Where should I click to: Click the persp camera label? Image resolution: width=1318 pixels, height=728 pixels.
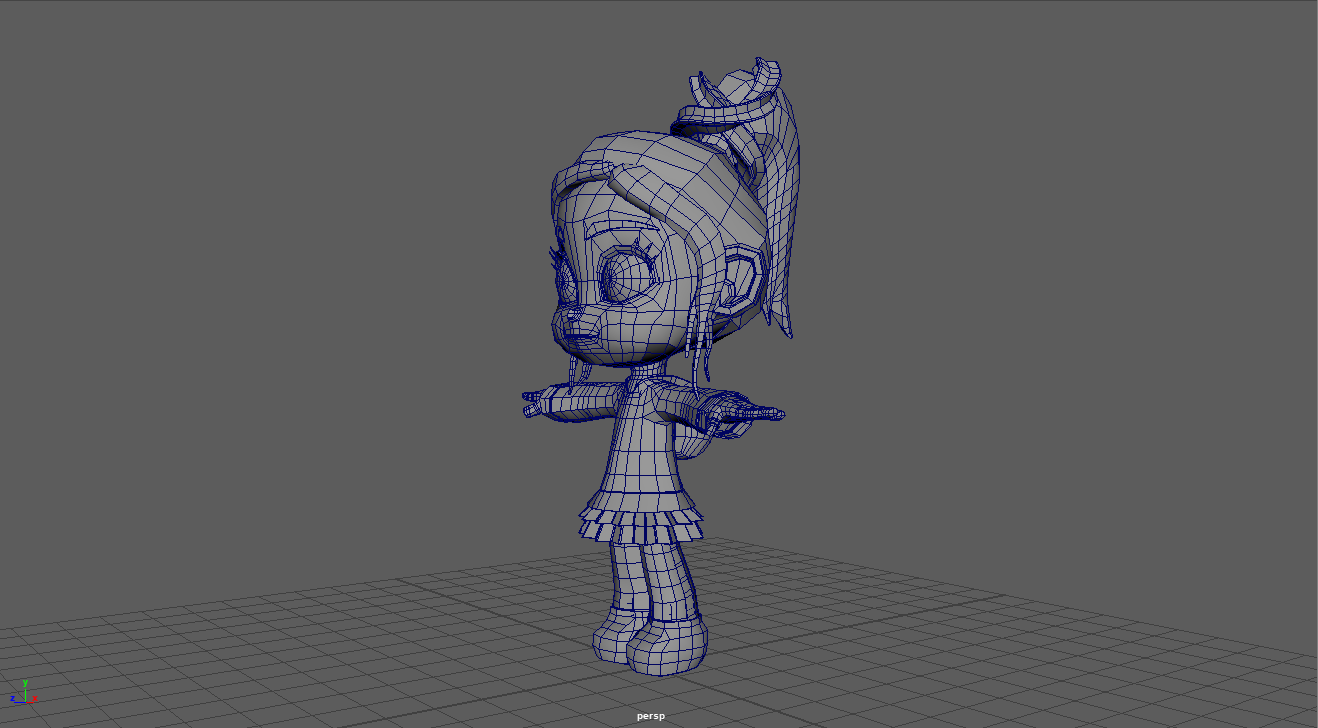650,716
